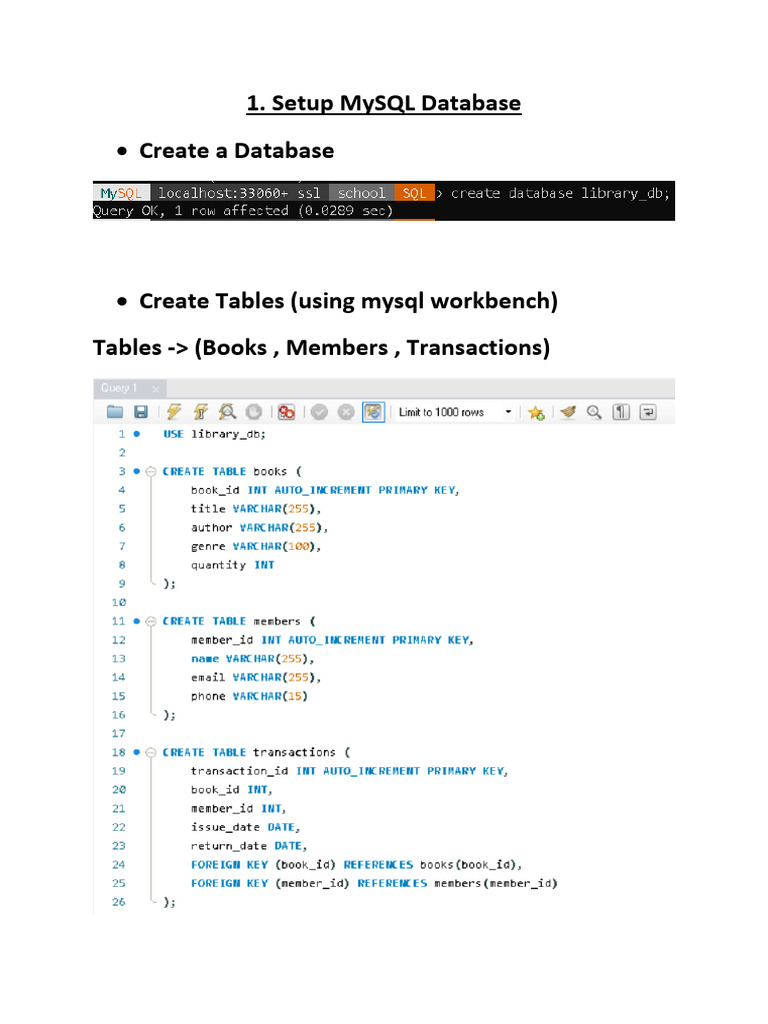Screen dimensions: 768x1024
Task: Save the script with floppy disk icon
Action: pos(141,411)
